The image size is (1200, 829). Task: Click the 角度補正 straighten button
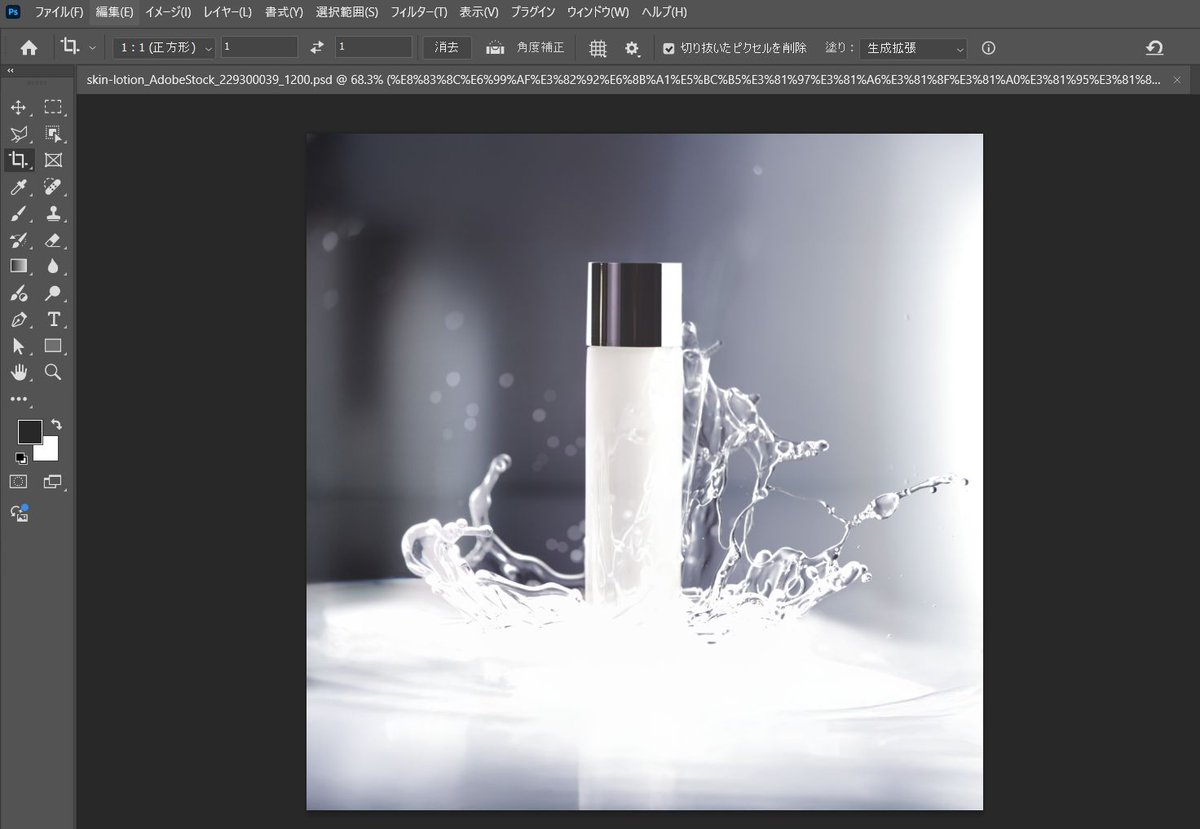click(x=529, y=47)
